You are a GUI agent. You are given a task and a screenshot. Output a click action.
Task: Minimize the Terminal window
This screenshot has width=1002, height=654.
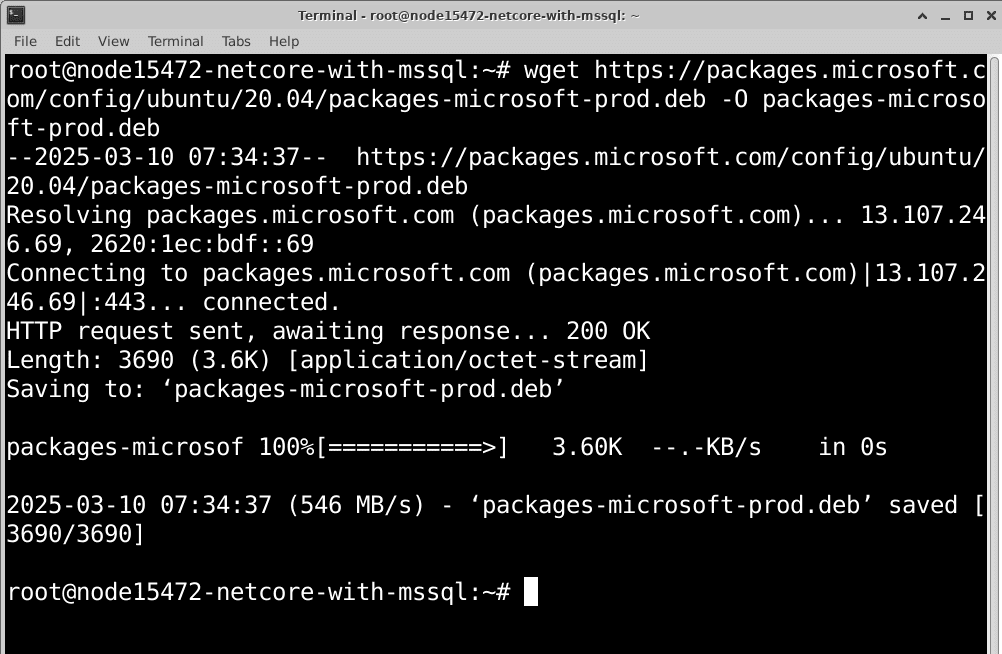coord(944,15)
